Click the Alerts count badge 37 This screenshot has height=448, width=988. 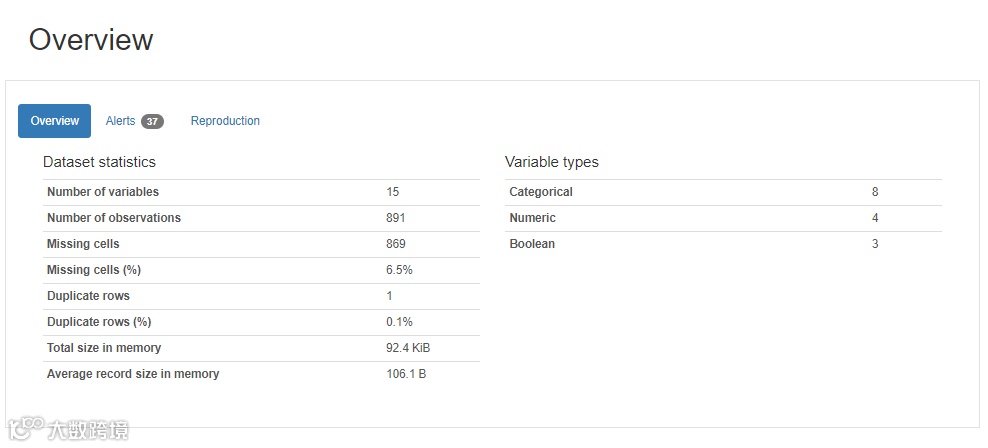[x=152, y=122]
